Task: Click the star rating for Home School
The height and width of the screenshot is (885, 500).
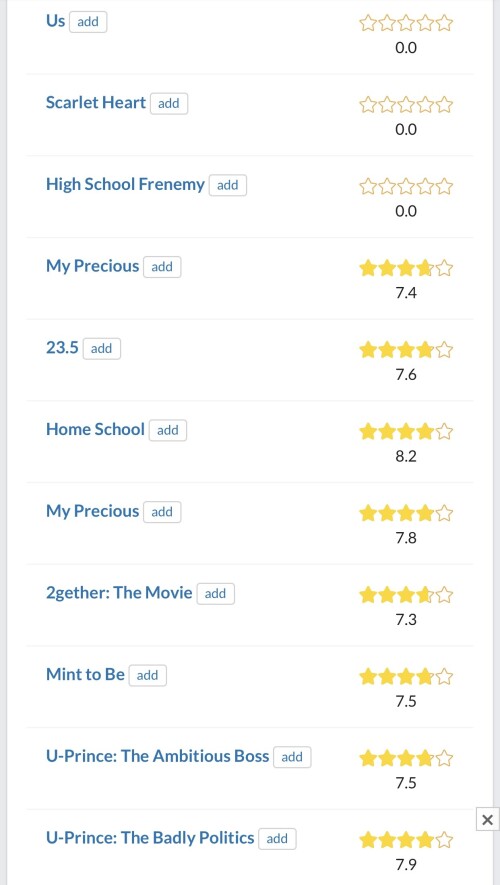Action: [406, 432]
